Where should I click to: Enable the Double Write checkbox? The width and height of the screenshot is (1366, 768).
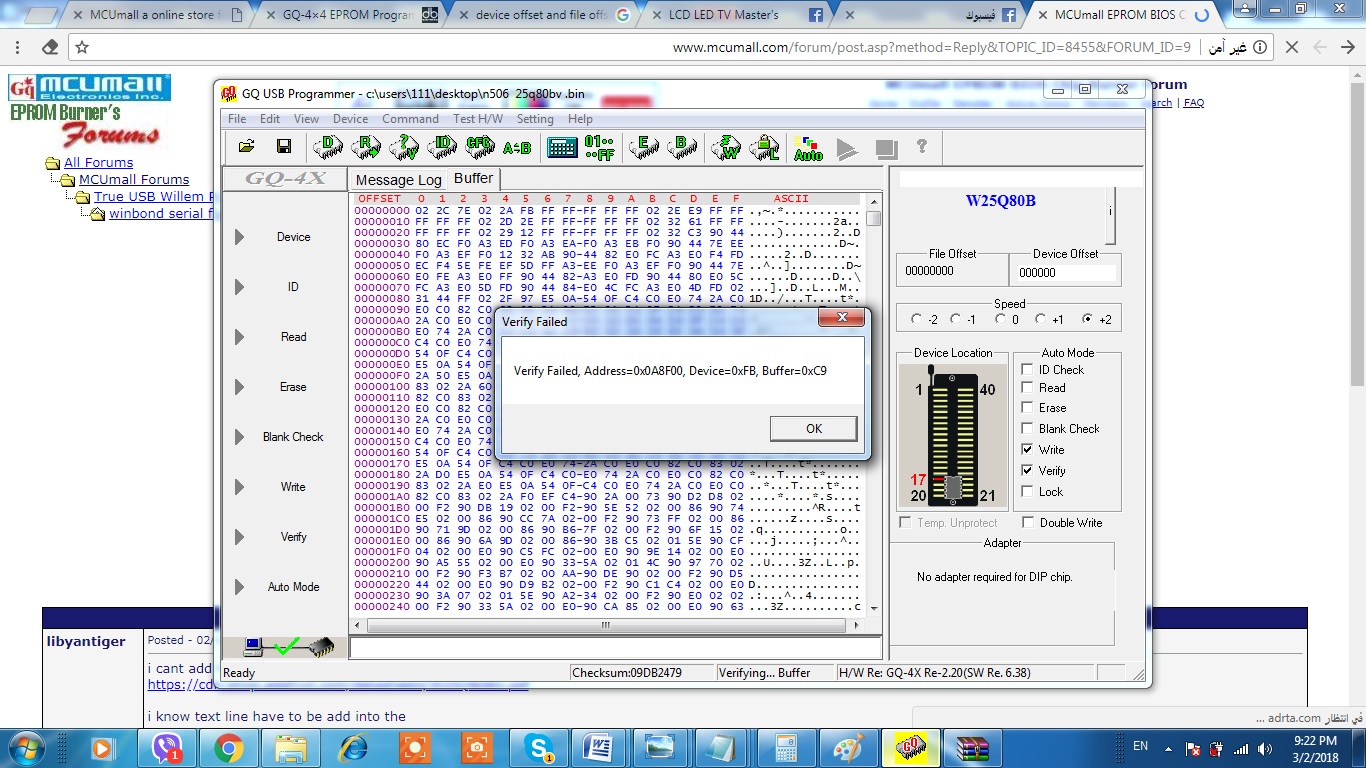coord(1028,523)
